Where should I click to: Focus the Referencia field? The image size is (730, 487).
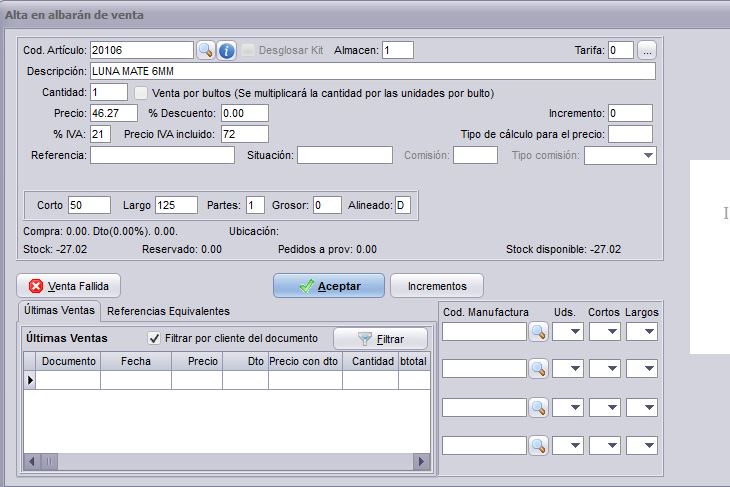click(162, 155)
